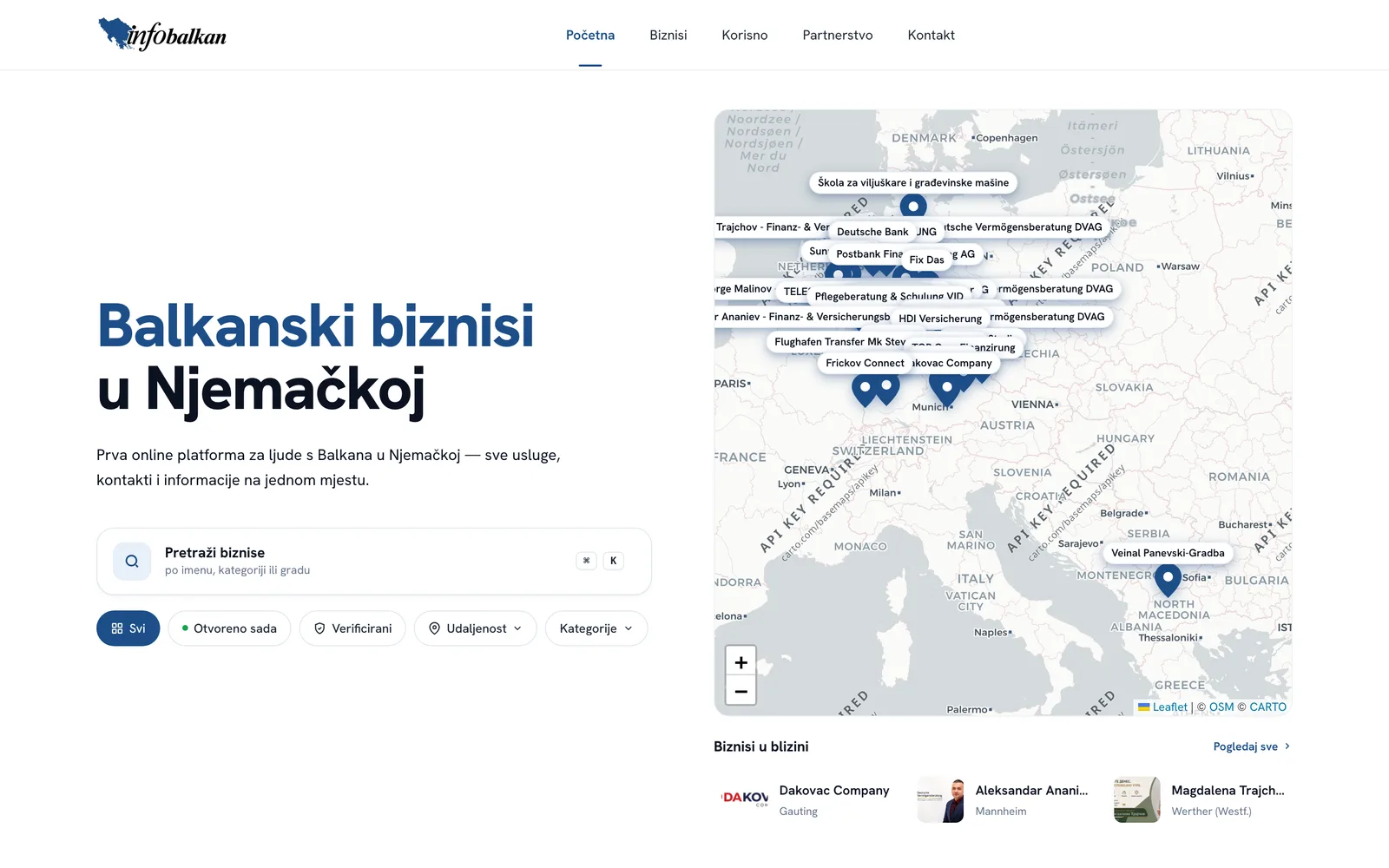1389x868 pixels.
Task: Open the Leaflet attribution link
Action: 1169,707
